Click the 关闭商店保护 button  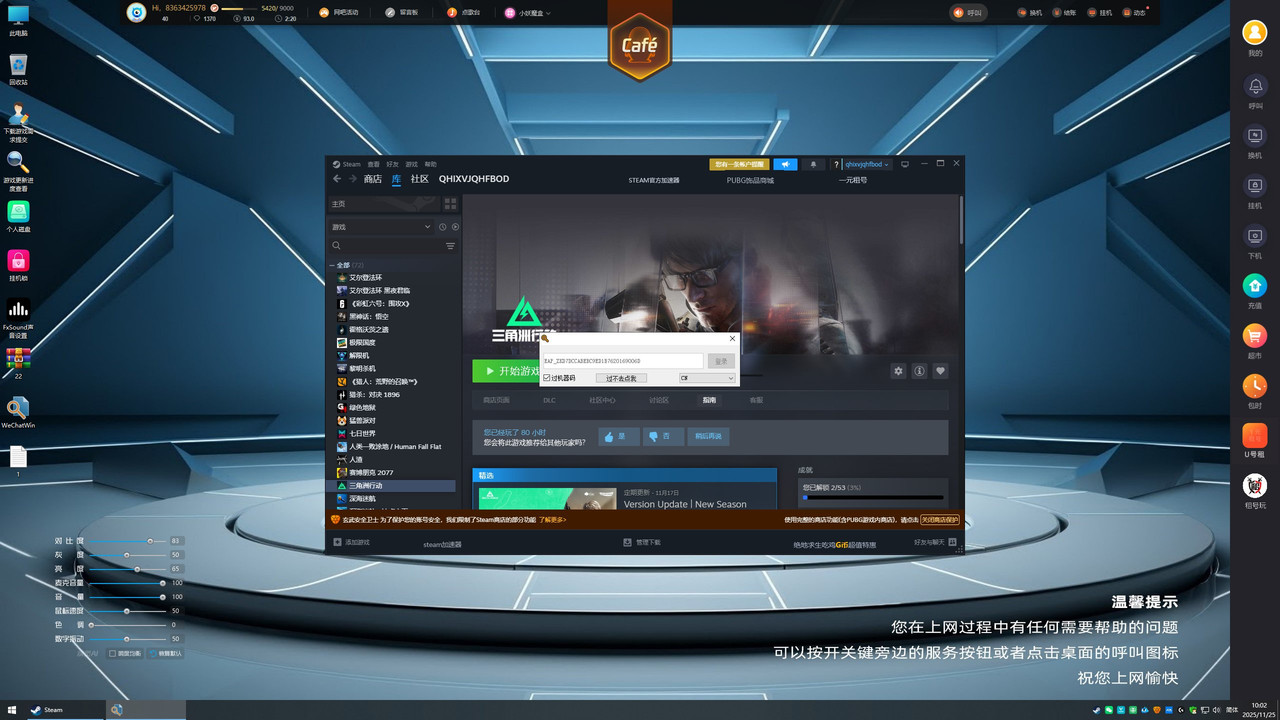[940, 520]
